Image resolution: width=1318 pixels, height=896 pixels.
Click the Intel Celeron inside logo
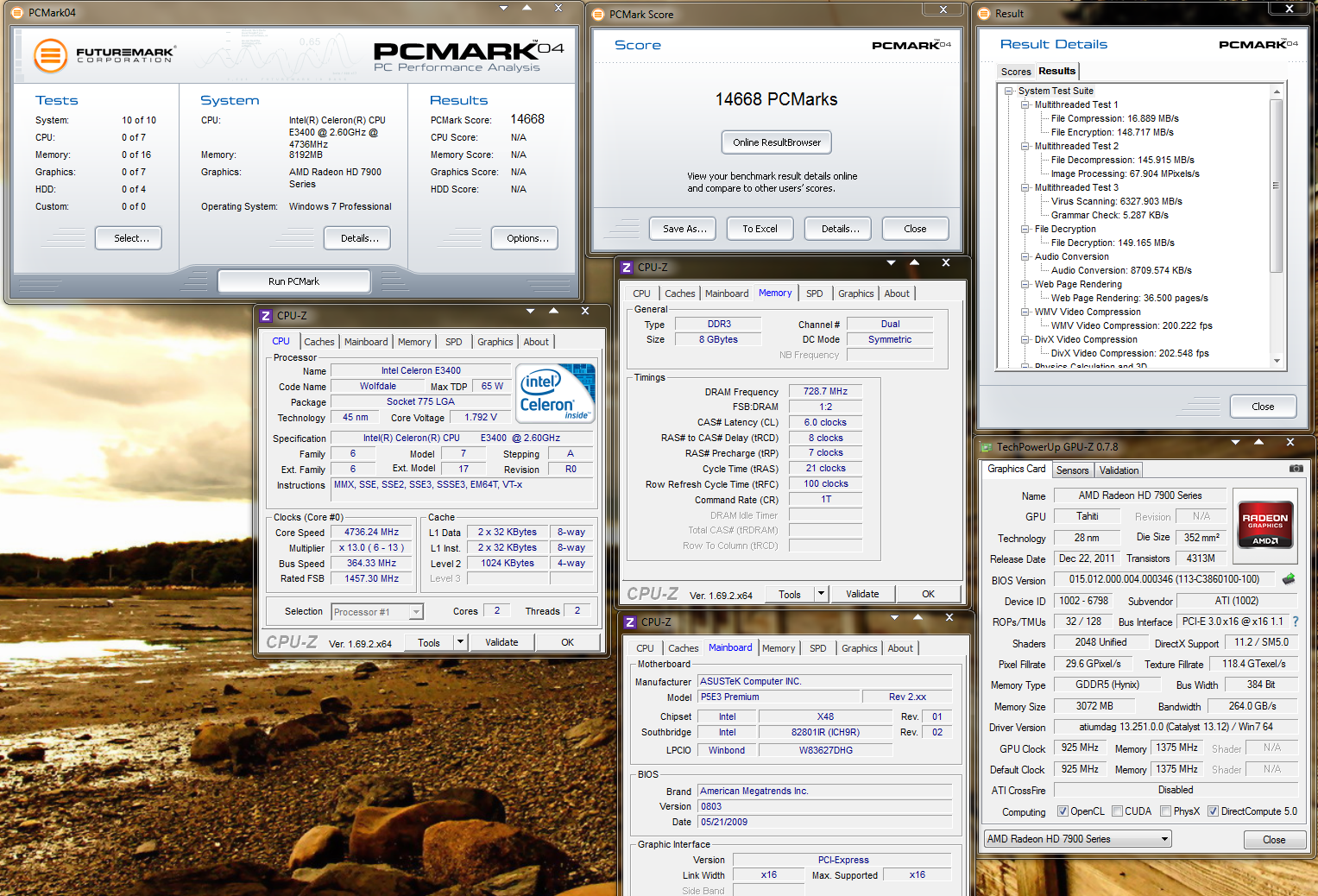pyautogui.click(x=556, y=393)
